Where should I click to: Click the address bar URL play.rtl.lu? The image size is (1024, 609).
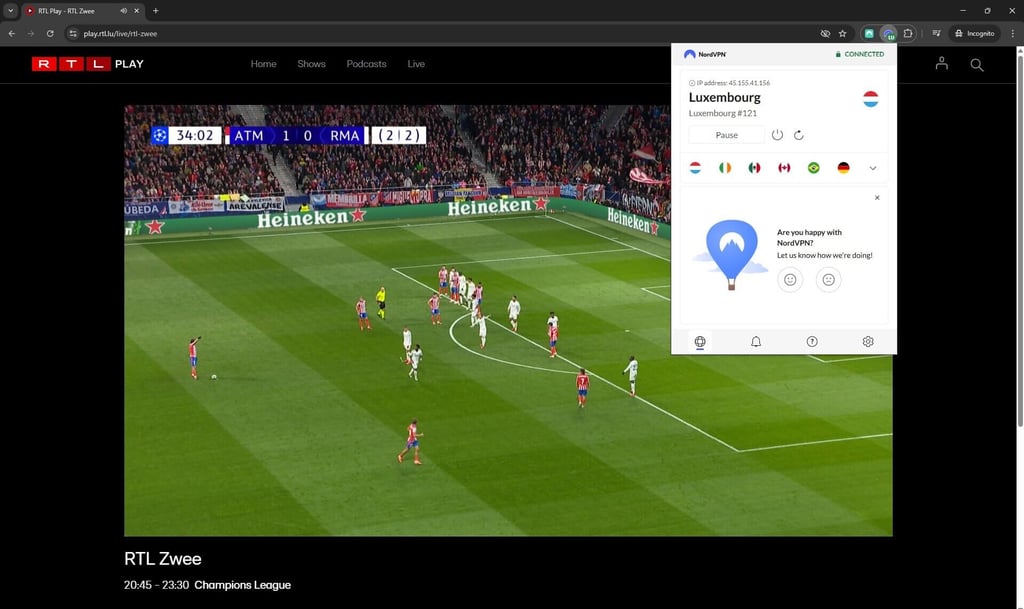point(120,33)
